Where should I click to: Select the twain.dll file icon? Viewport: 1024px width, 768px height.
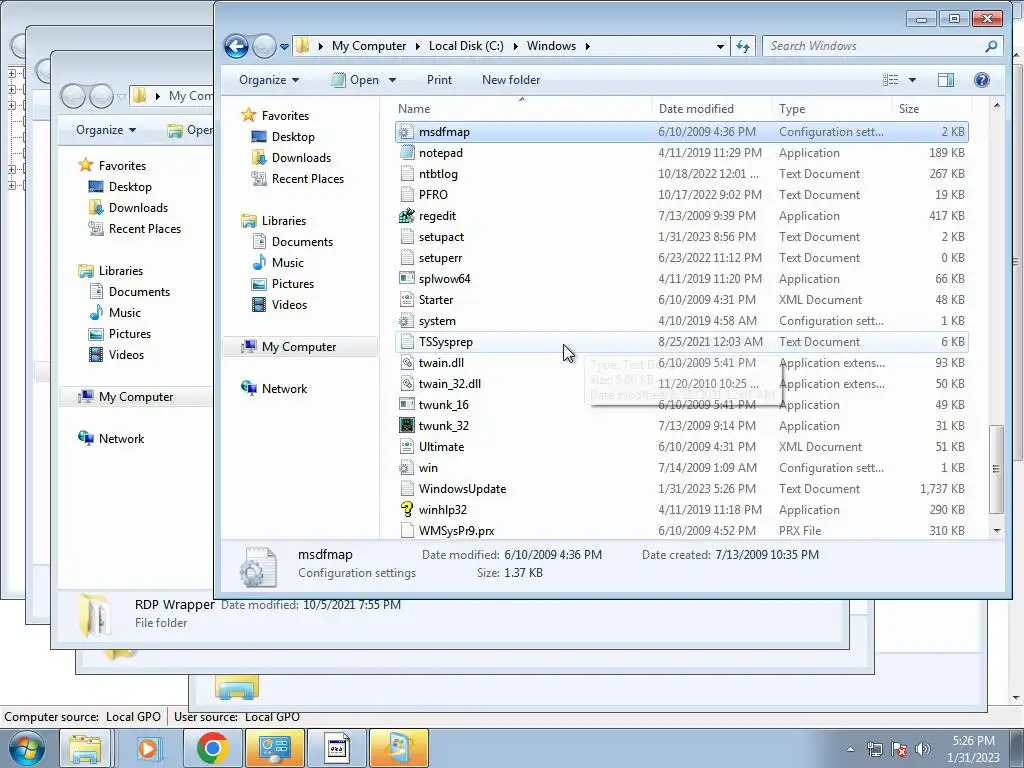tap(407, 362)
